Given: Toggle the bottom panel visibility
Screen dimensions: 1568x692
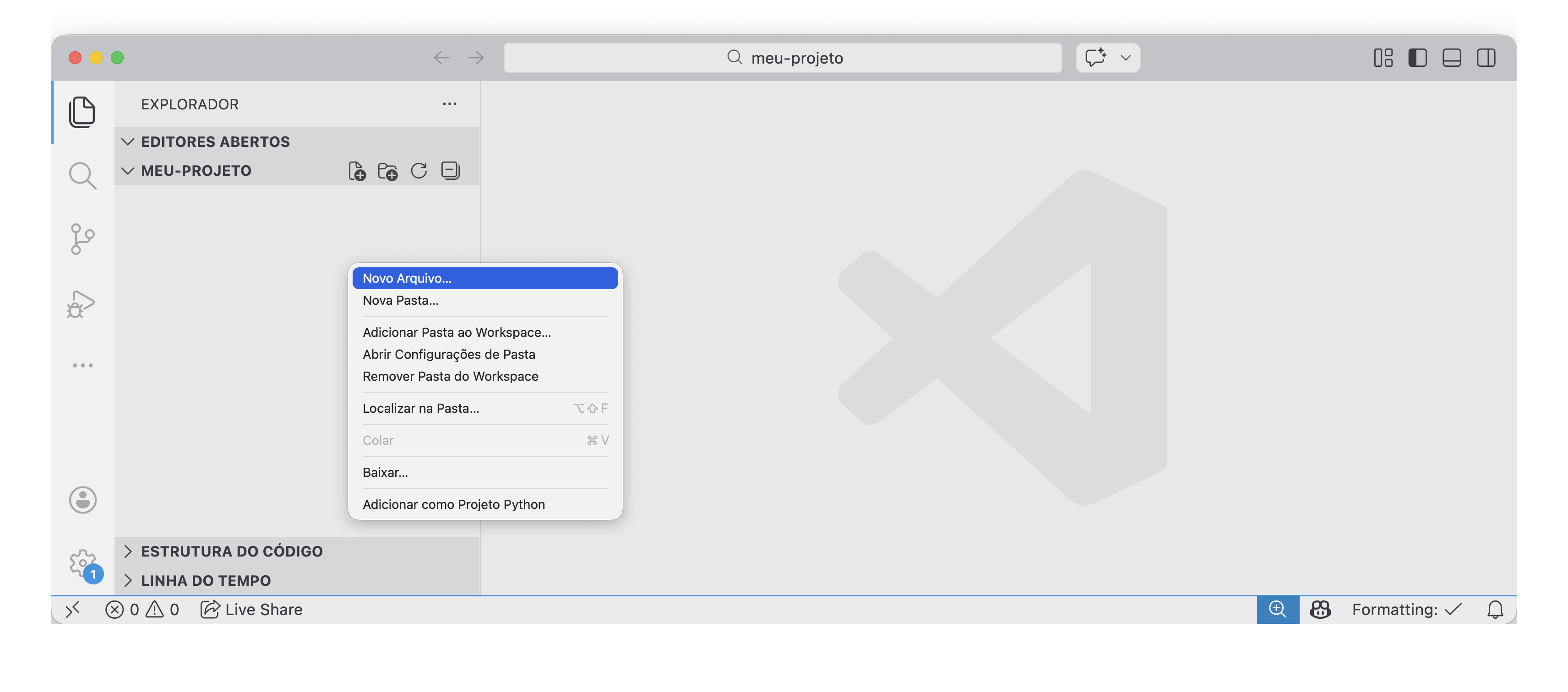Looking at the screenshot, I should pos(1452,58).
